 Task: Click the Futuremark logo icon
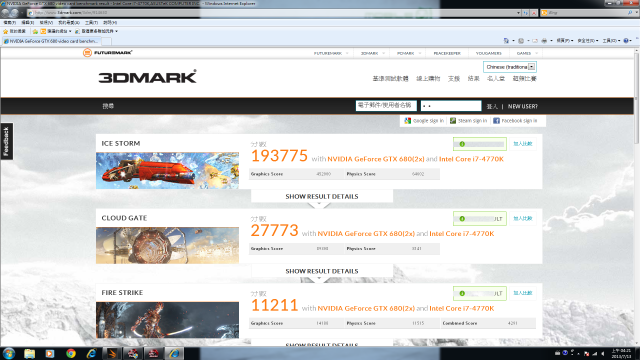click(x=87, y=53)
